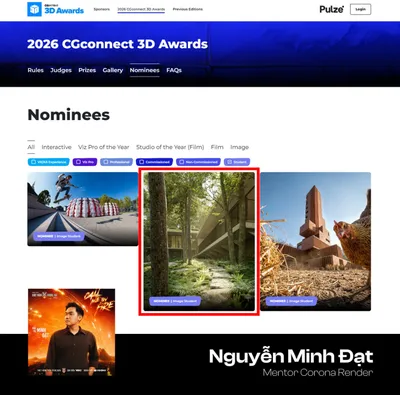Switch to the Gallery tab
Viewport: 400px width, 395px height.
click(113, 70)
